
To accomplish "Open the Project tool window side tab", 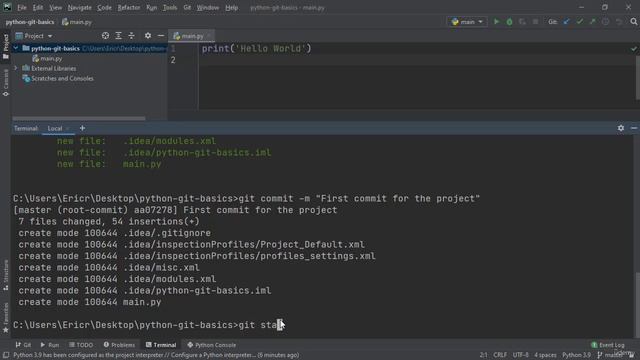I will 6,46.
